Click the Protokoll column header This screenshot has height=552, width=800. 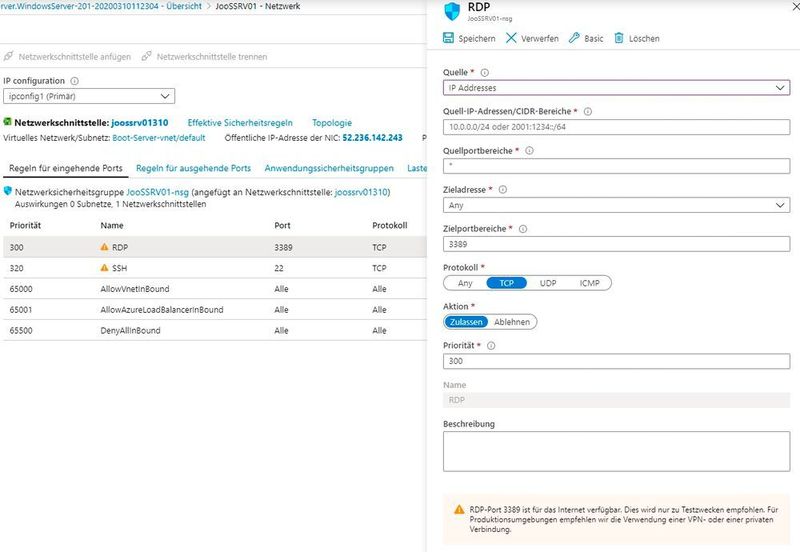390,225
